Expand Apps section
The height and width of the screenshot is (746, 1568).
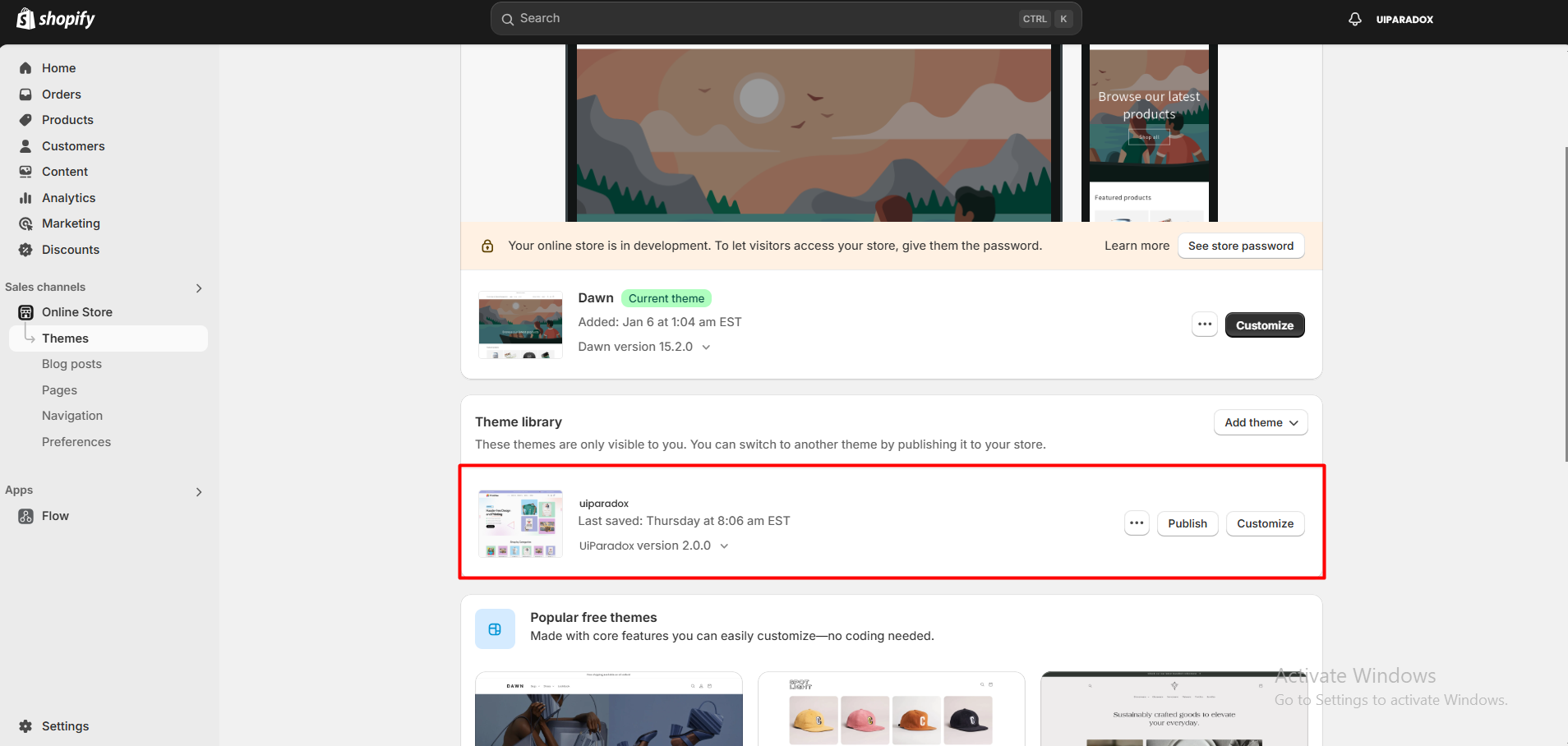[199, 491]
